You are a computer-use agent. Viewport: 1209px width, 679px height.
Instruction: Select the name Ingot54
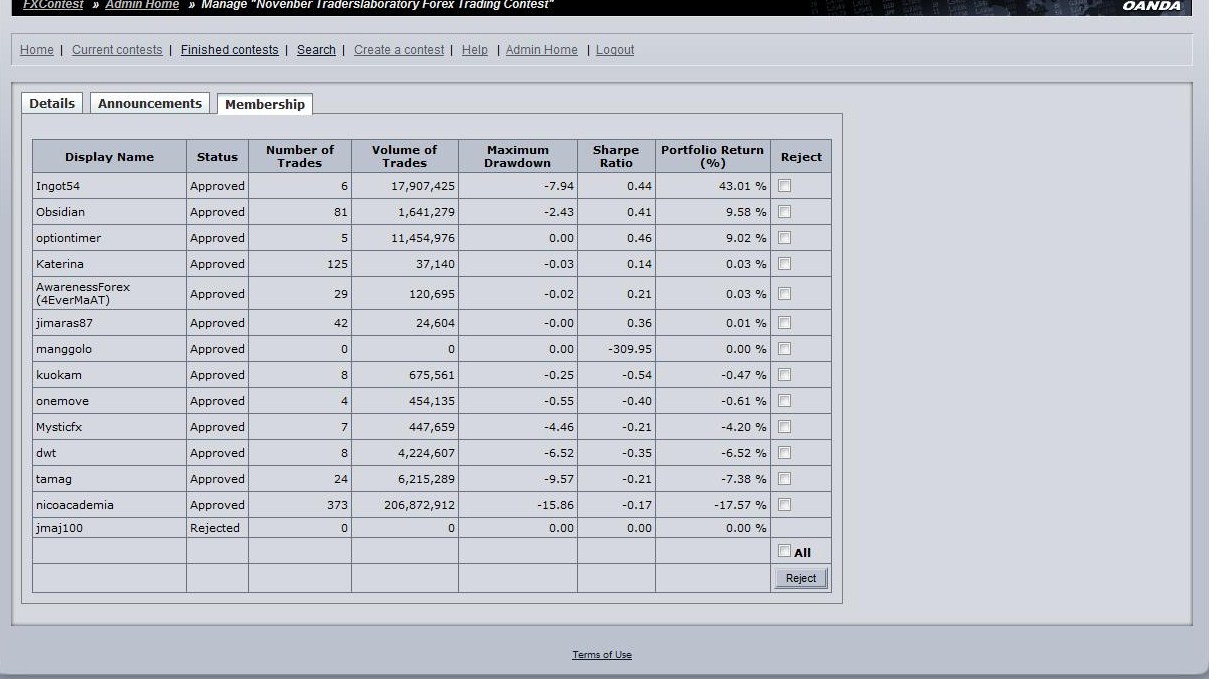(58, 186)
